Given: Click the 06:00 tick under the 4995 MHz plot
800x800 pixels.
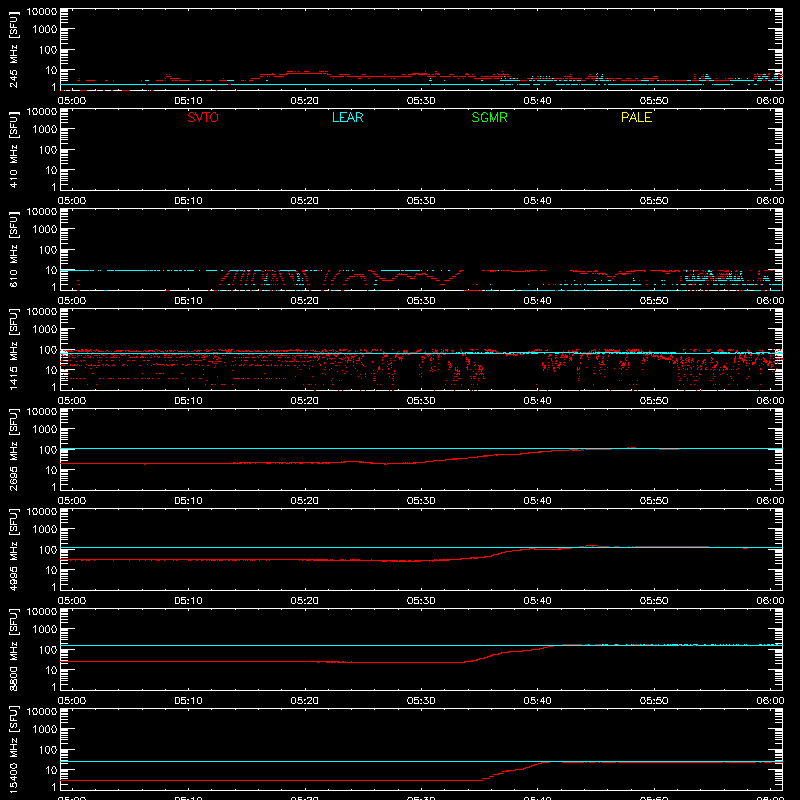Looking at the screenshot, I should 770,601.
